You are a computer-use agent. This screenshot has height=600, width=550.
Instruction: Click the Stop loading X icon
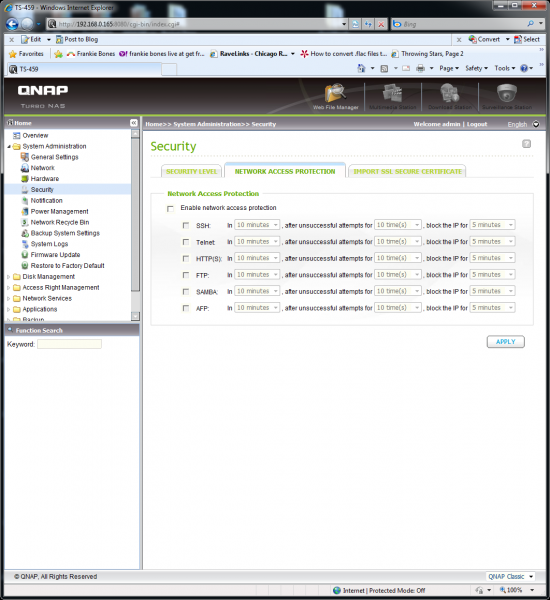click(x=381, y=24)
